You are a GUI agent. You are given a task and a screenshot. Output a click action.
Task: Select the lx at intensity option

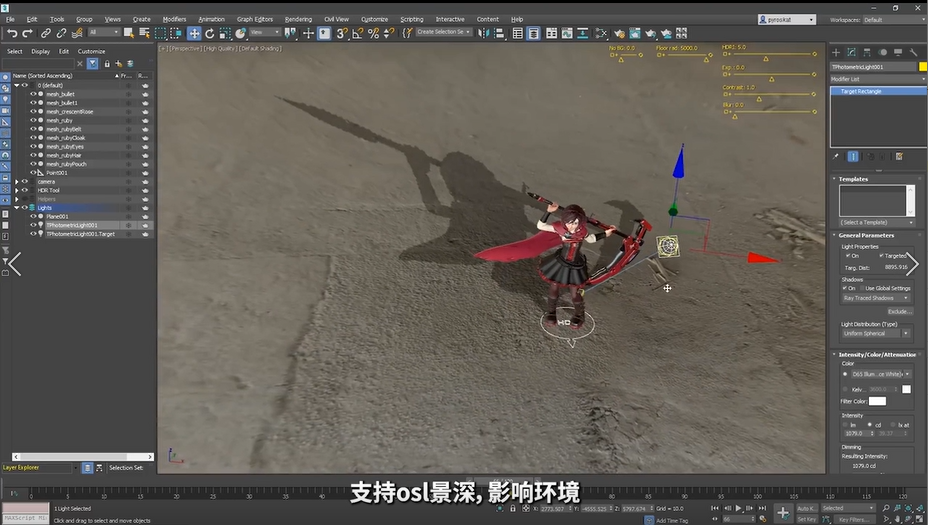[x=892, y=425]
